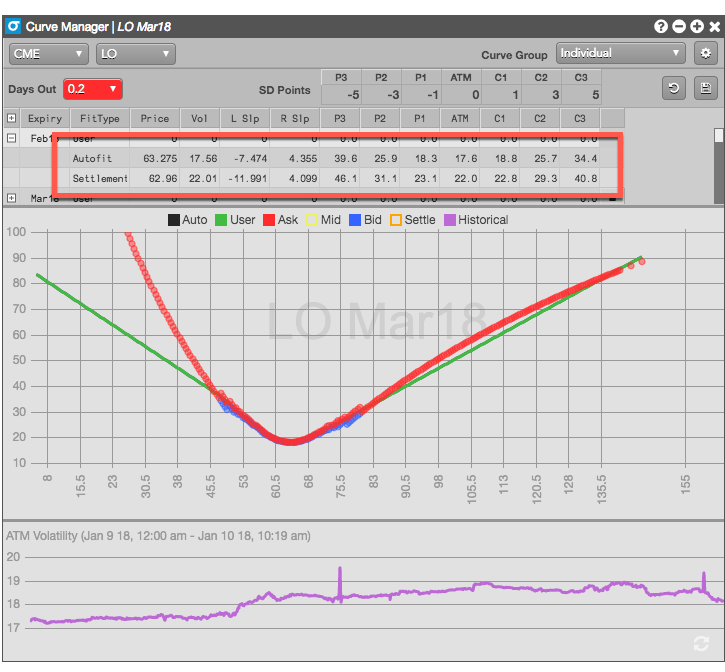
Task: Toggle the Historical legend series
Action: pyautogui.click(x=476, y=220)
